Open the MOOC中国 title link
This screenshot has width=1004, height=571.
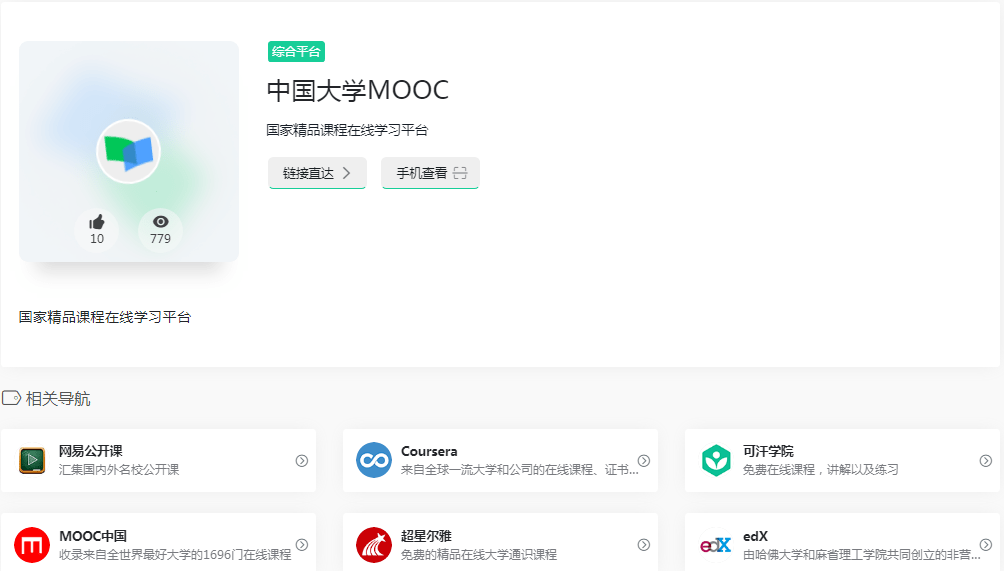point(93,536)
